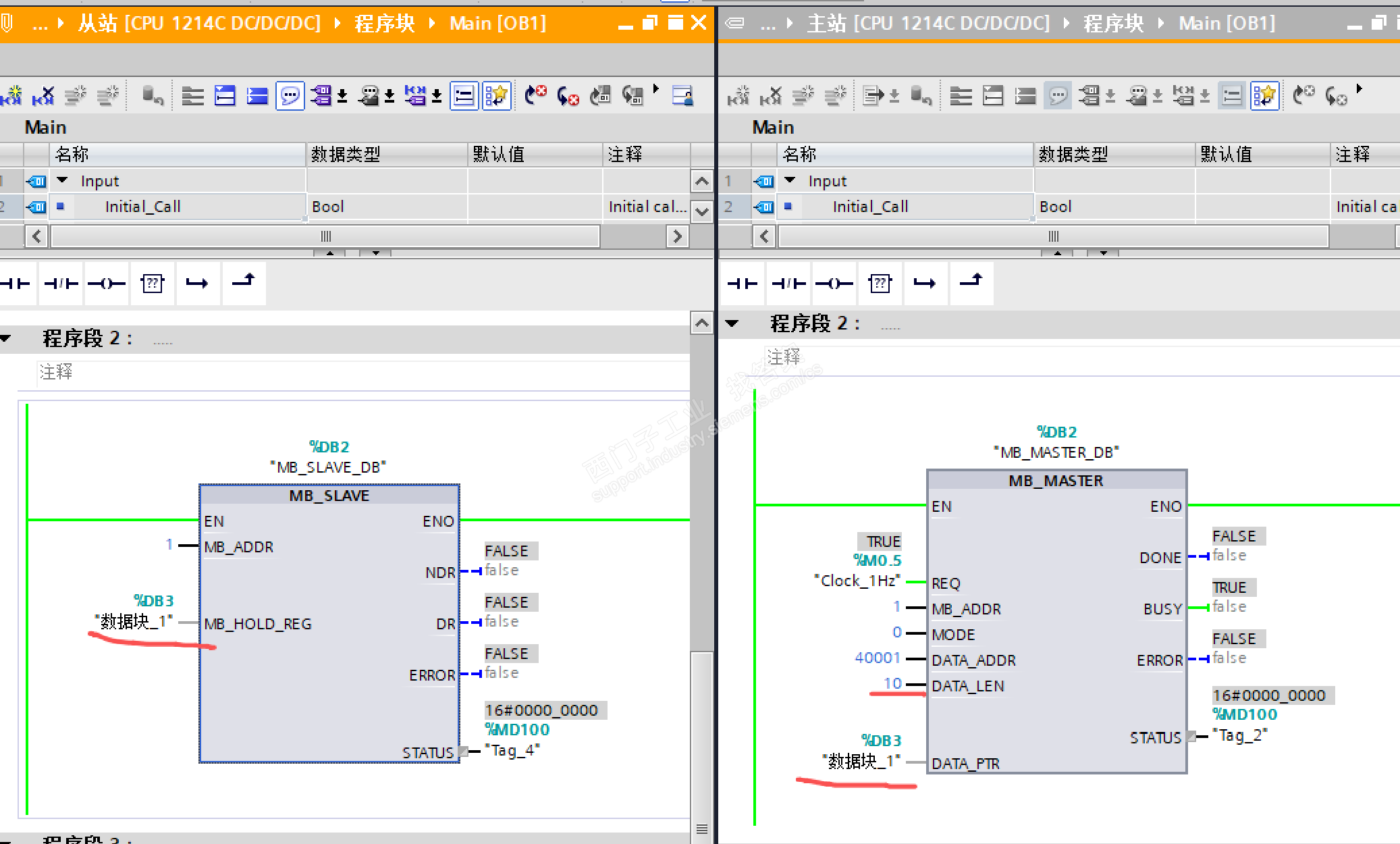Image resolution: width=1400 pixels, height=844 pixels.
Task: Click the MB_SLAVE block title
Action: click(329, 496)
